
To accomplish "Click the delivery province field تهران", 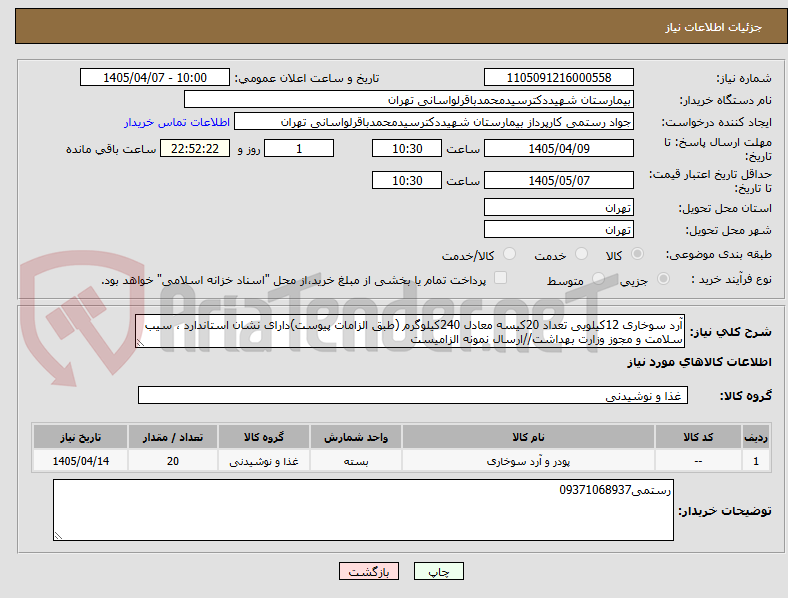I will tap(559, 208).
